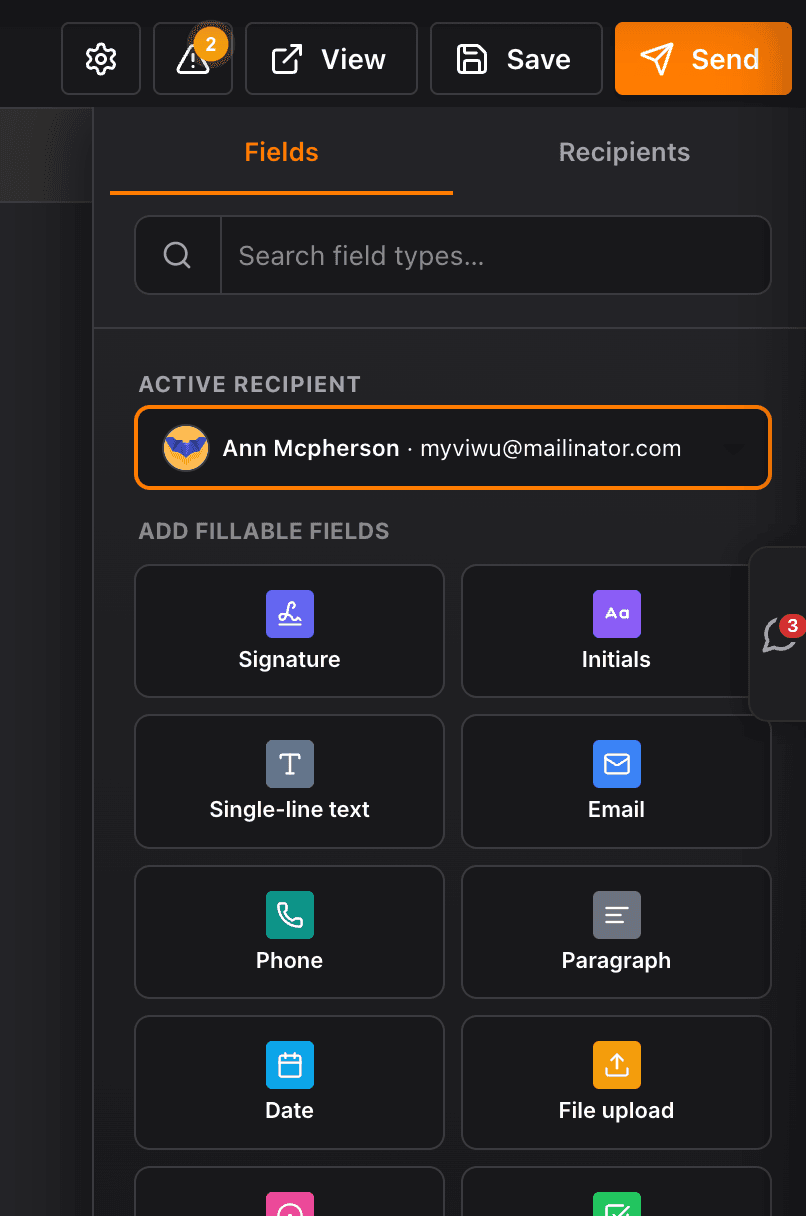Add a Signature field

289,631
